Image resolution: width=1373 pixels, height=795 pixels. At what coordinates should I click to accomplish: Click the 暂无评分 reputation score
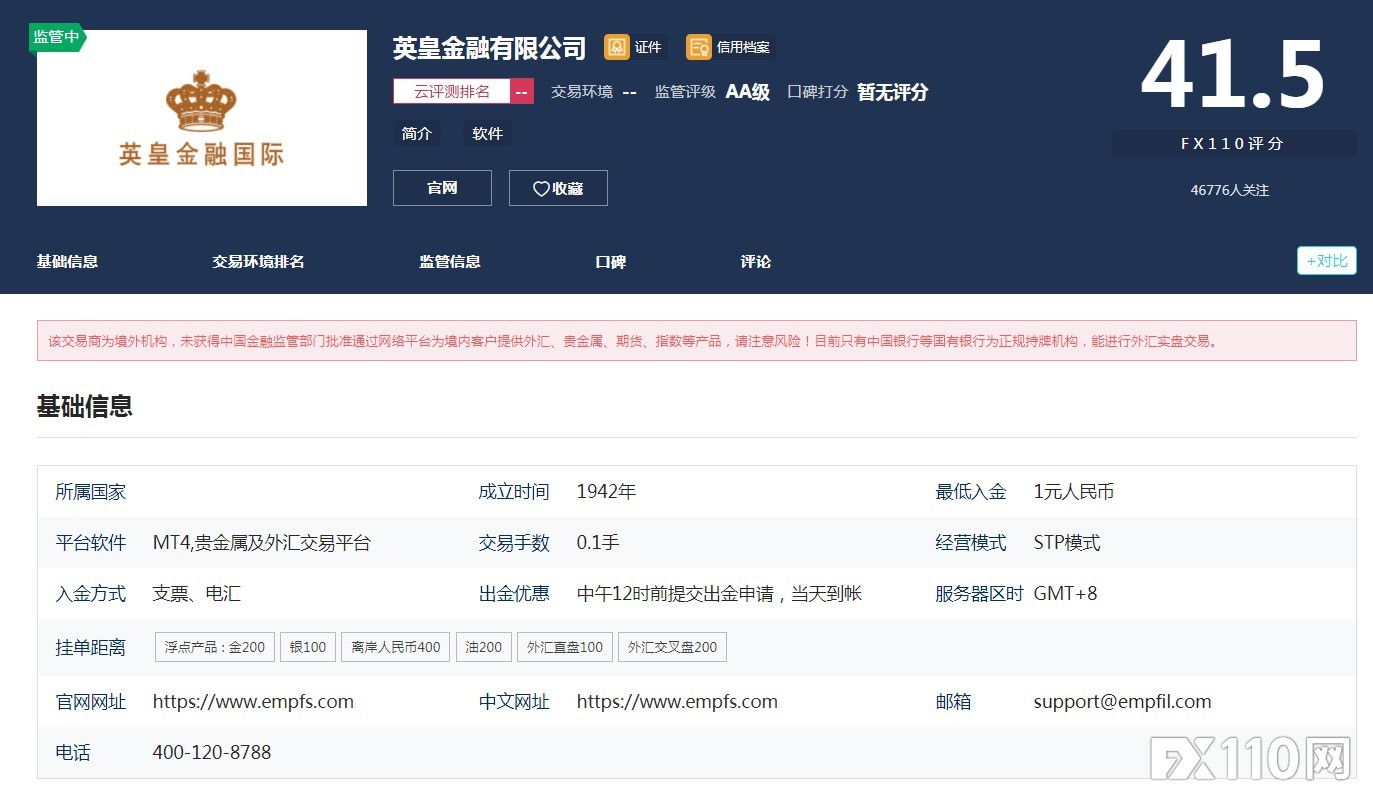tap(893, 92)
